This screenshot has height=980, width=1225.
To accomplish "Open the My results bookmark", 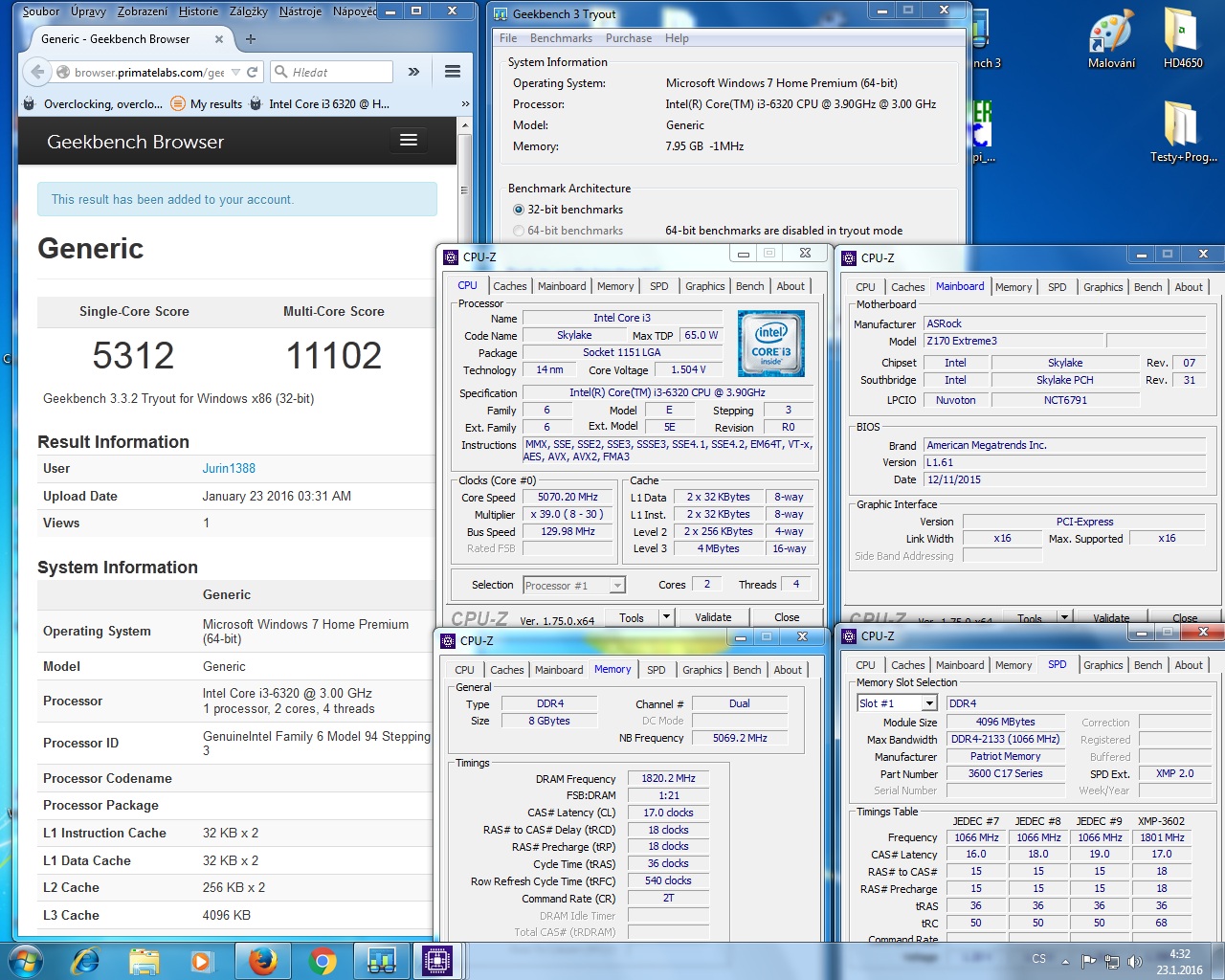I will pos(206,103).
